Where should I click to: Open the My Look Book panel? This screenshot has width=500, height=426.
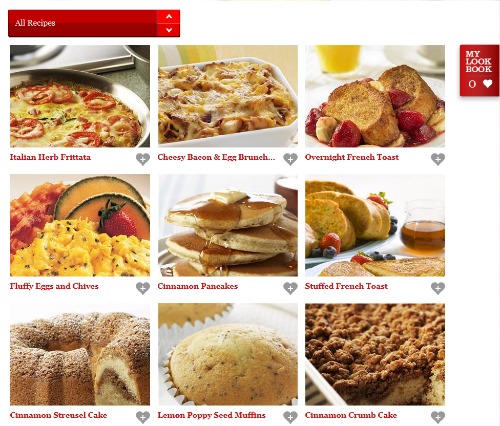coord(479,71)
